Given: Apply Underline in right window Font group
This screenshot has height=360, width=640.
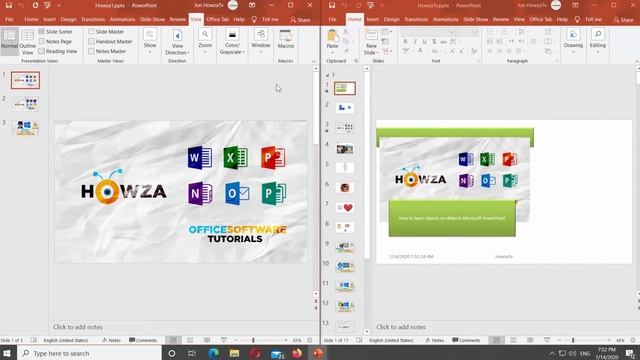Looking at the screenshot, I should [424, 42].
